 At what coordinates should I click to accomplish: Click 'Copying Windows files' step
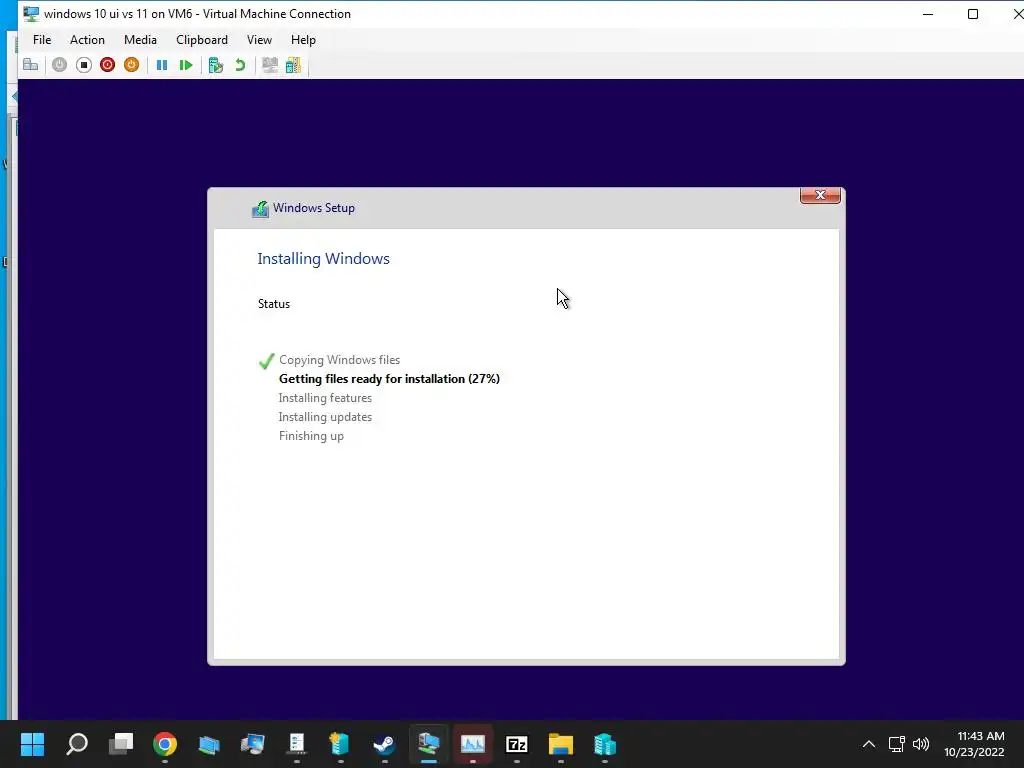click(340, 360)
